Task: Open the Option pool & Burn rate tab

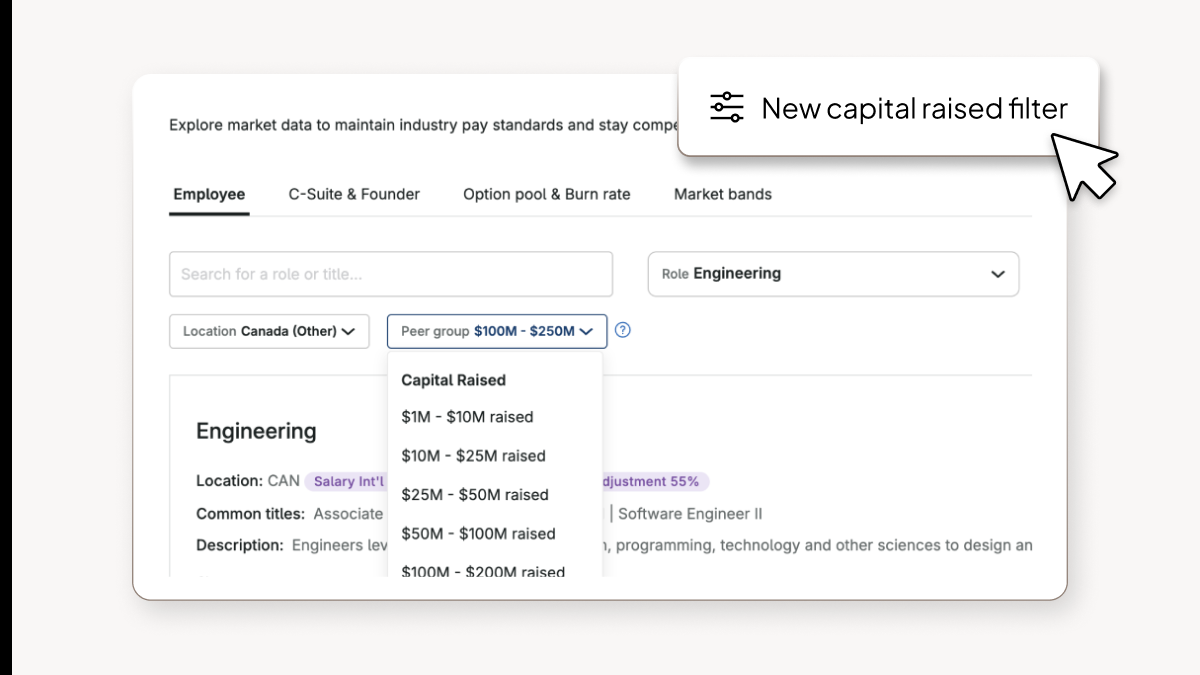Action: (546, 194)
